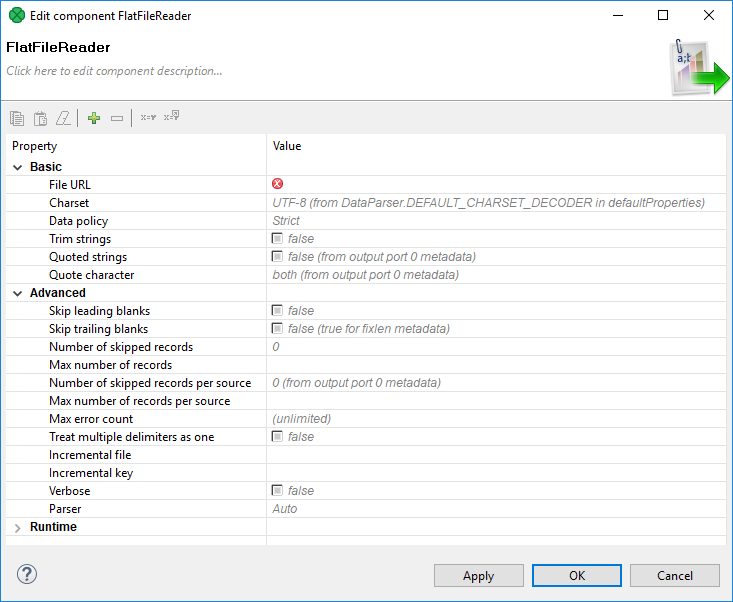Open help via question mark icon

coord(27,574)
